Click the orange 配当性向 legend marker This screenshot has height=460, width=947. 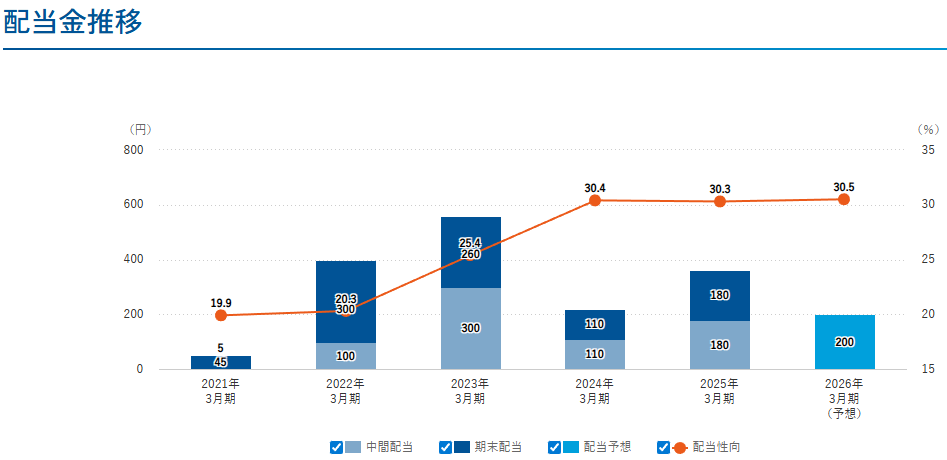(x=680, y=447)
